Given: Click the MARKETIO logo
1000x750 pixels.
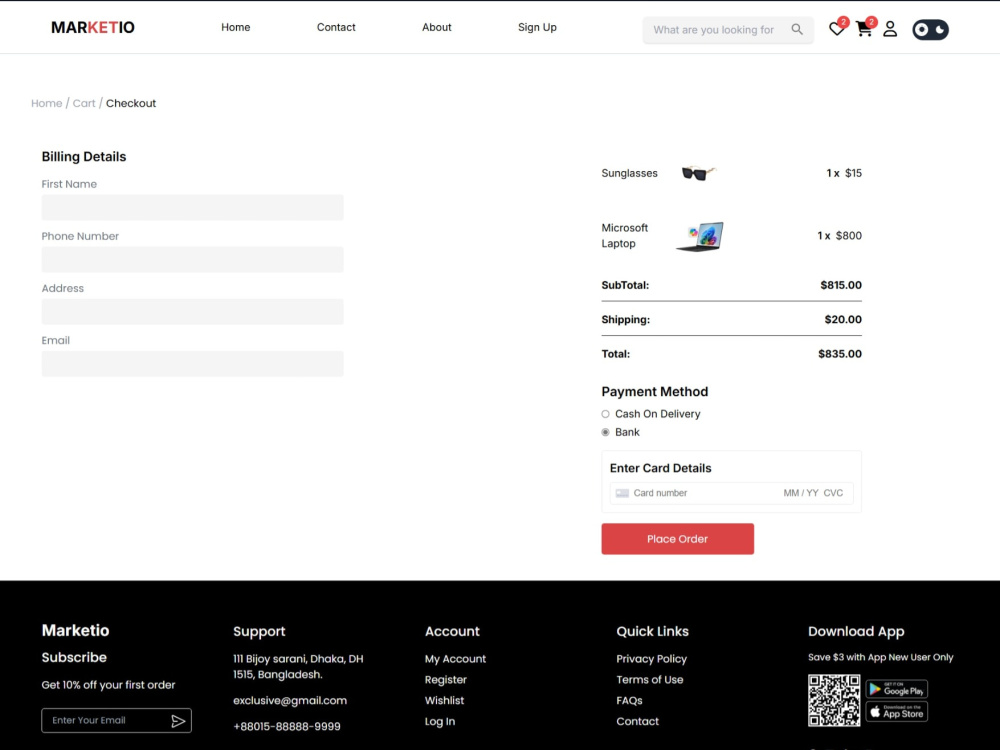Looking at the screenshot, I should pos(93,27).
